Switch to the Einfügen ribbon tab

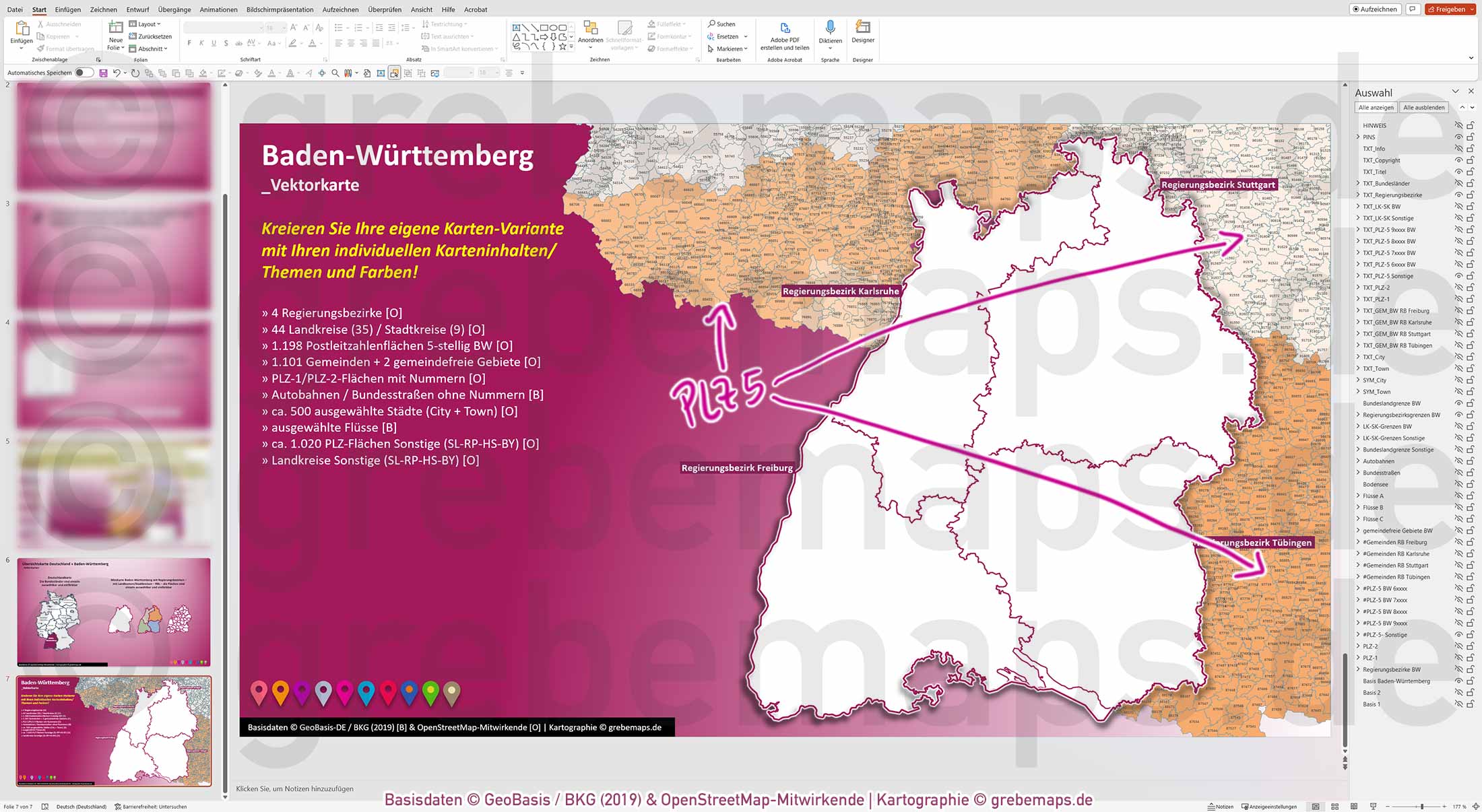point(68,9)
